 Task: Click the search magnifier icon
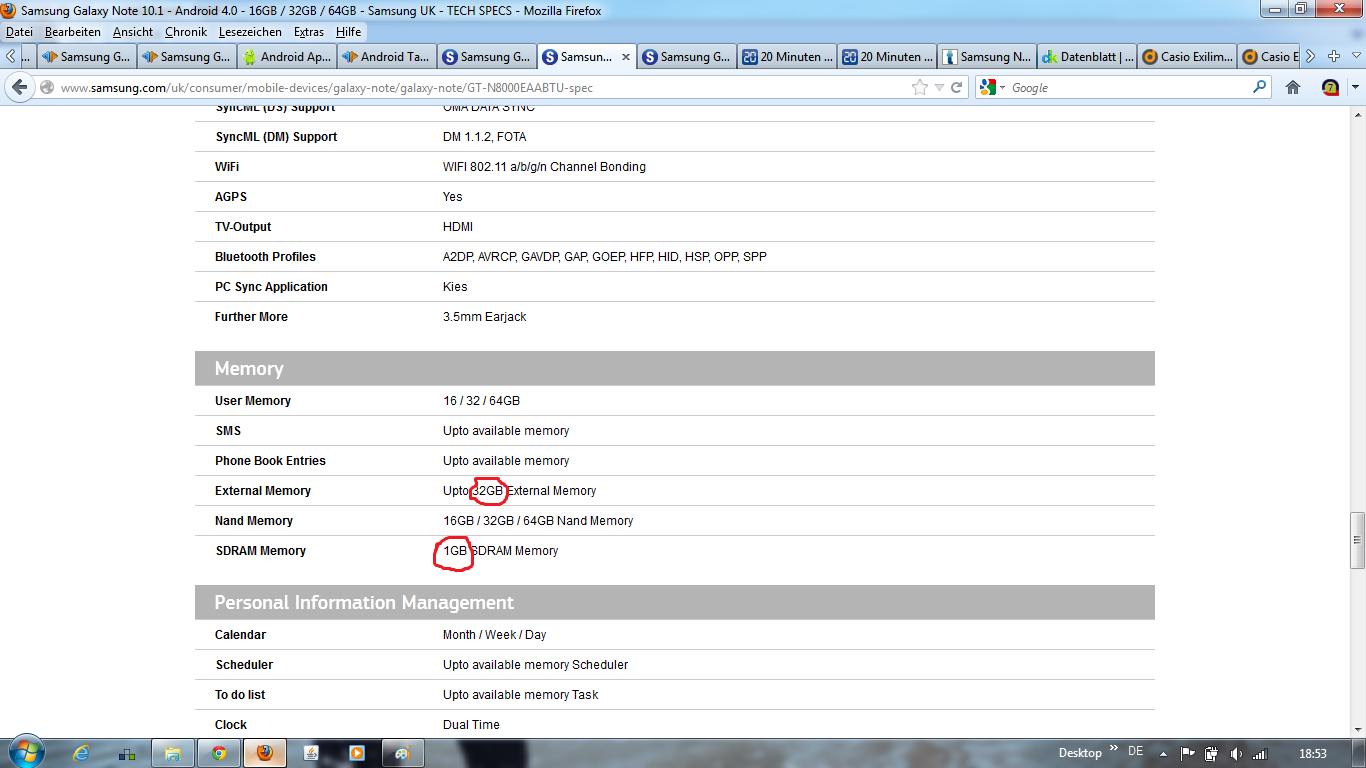(x=1260, y=88)
